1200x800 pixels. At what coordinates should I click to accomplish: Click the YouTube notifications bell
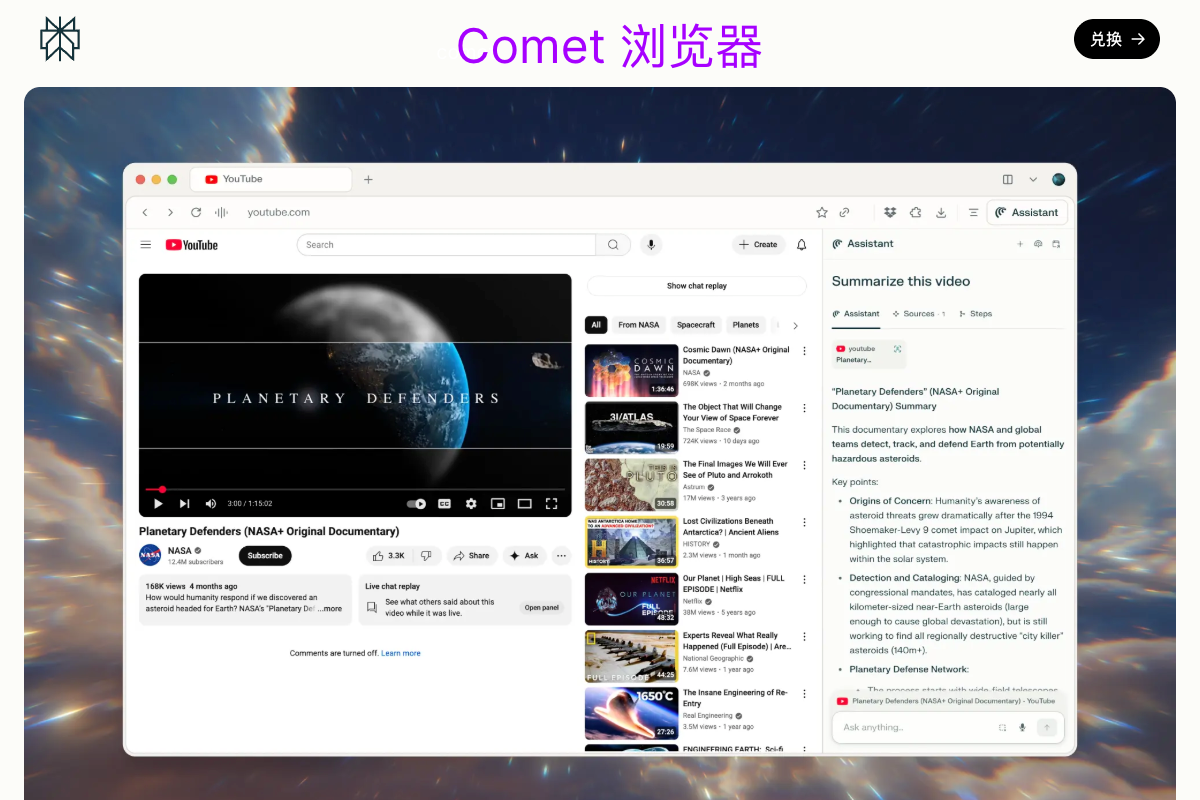tap(801, 244)
